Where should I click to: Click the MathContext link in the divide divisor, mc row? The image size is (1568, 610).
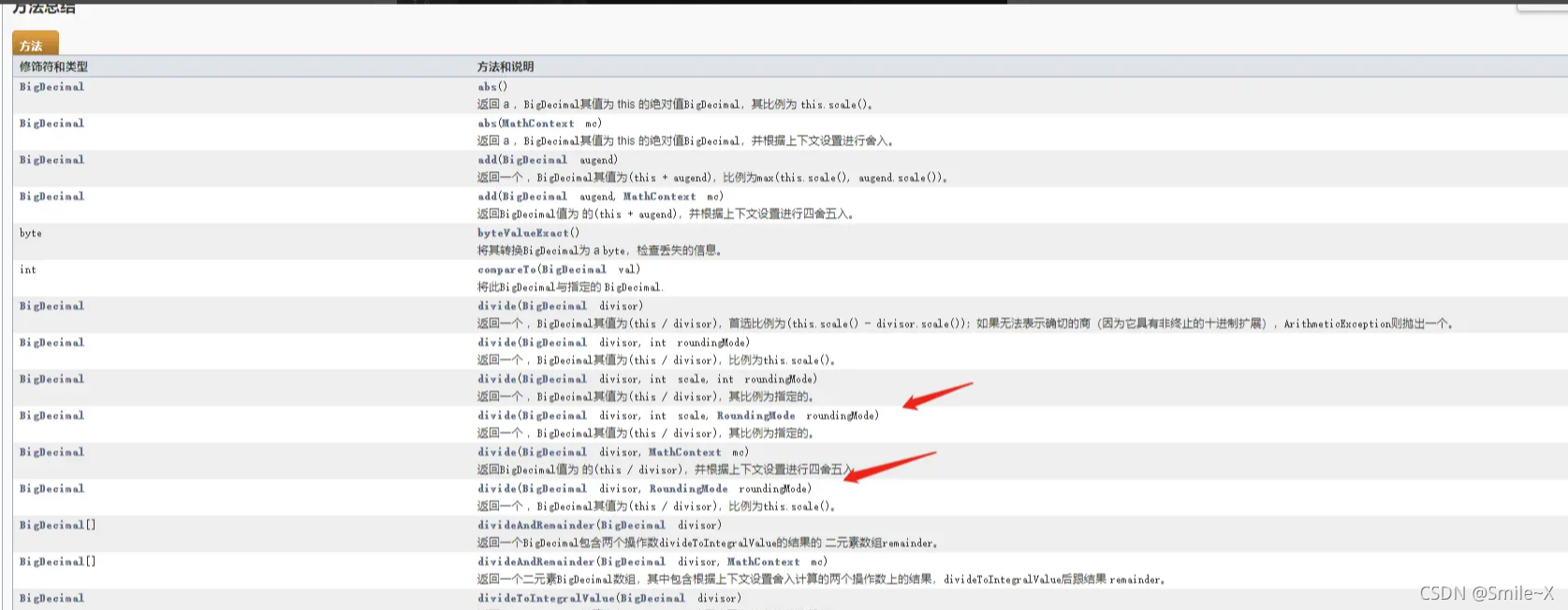point(685,451)
